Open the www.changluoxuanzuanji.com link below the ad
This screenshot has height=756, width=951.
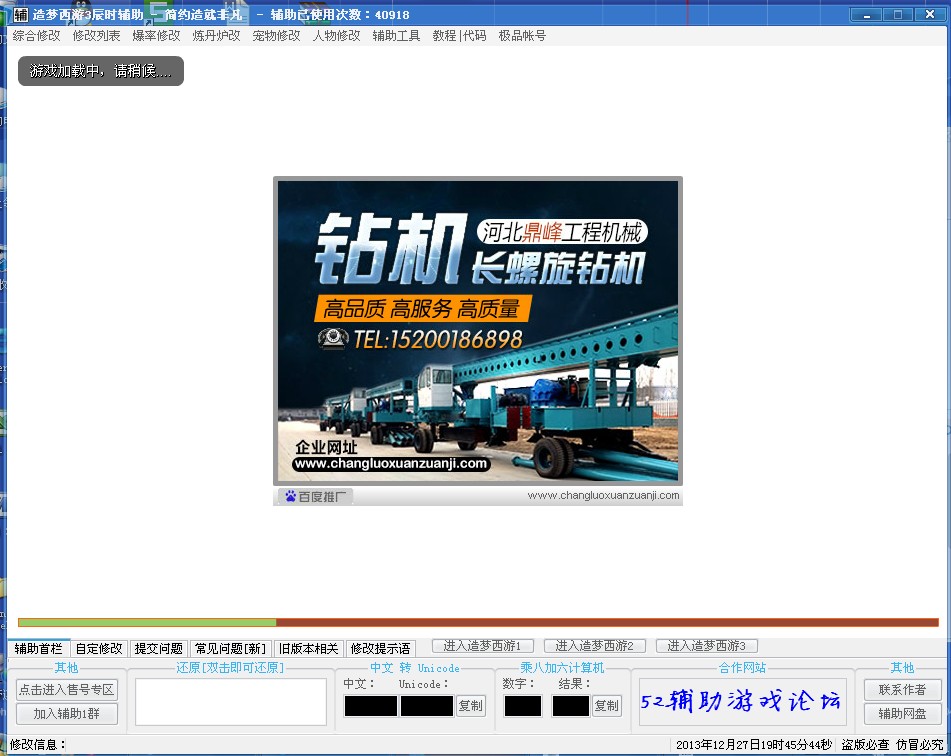point(603,495)
